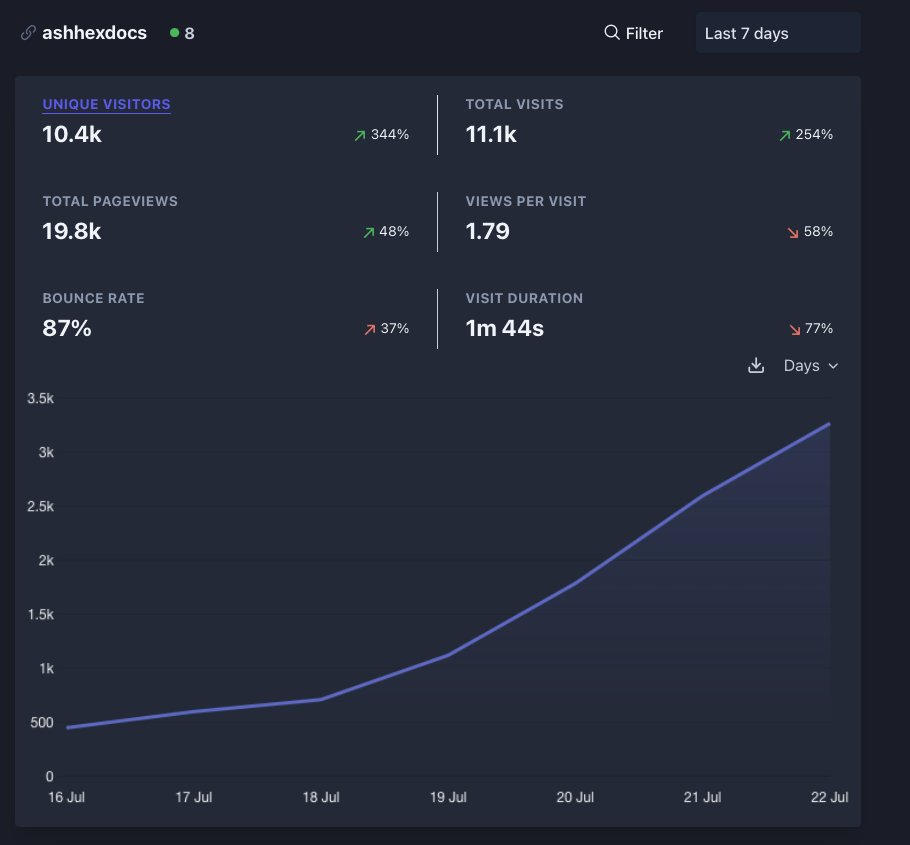Select the Unique Visitors metric
The image size is (910, 845).
click(106, 104)
